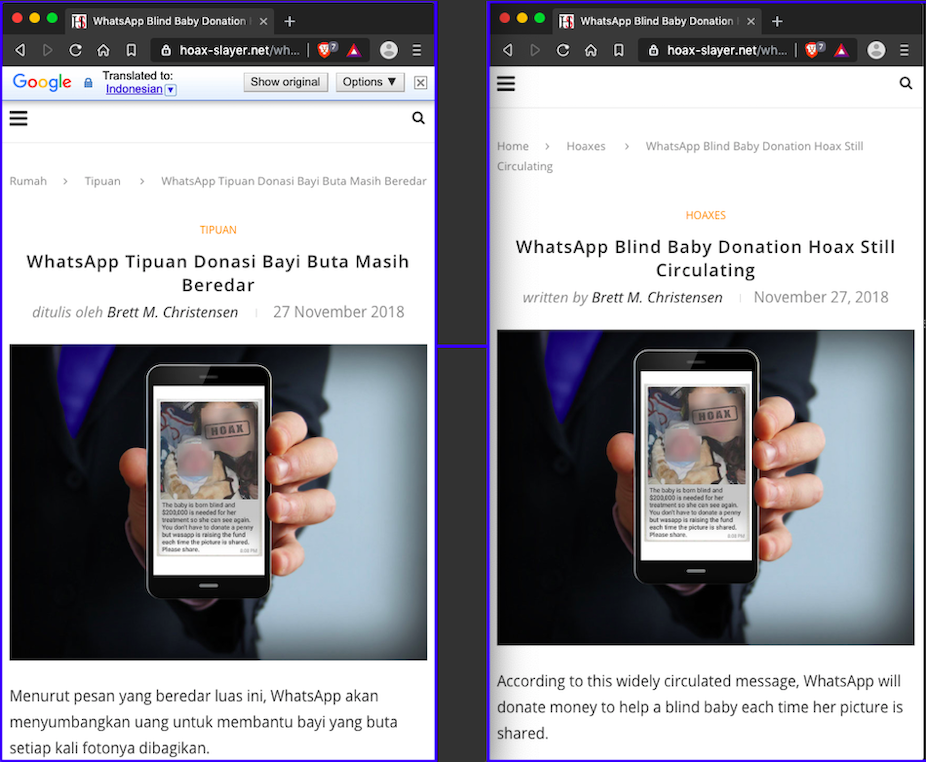Viewport: 926px width, 762px height.
Task: Change the Indonesian translation language
Action: (x=141, y=89)
